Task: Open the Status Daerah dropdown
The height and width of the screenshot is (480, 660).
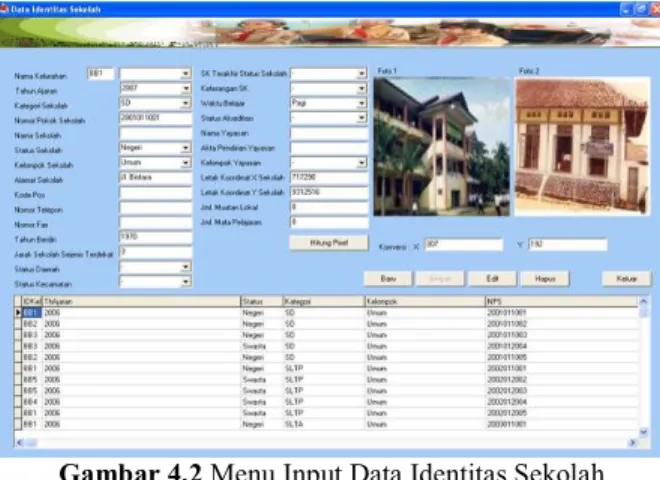Action: click(x=185, y=267)
